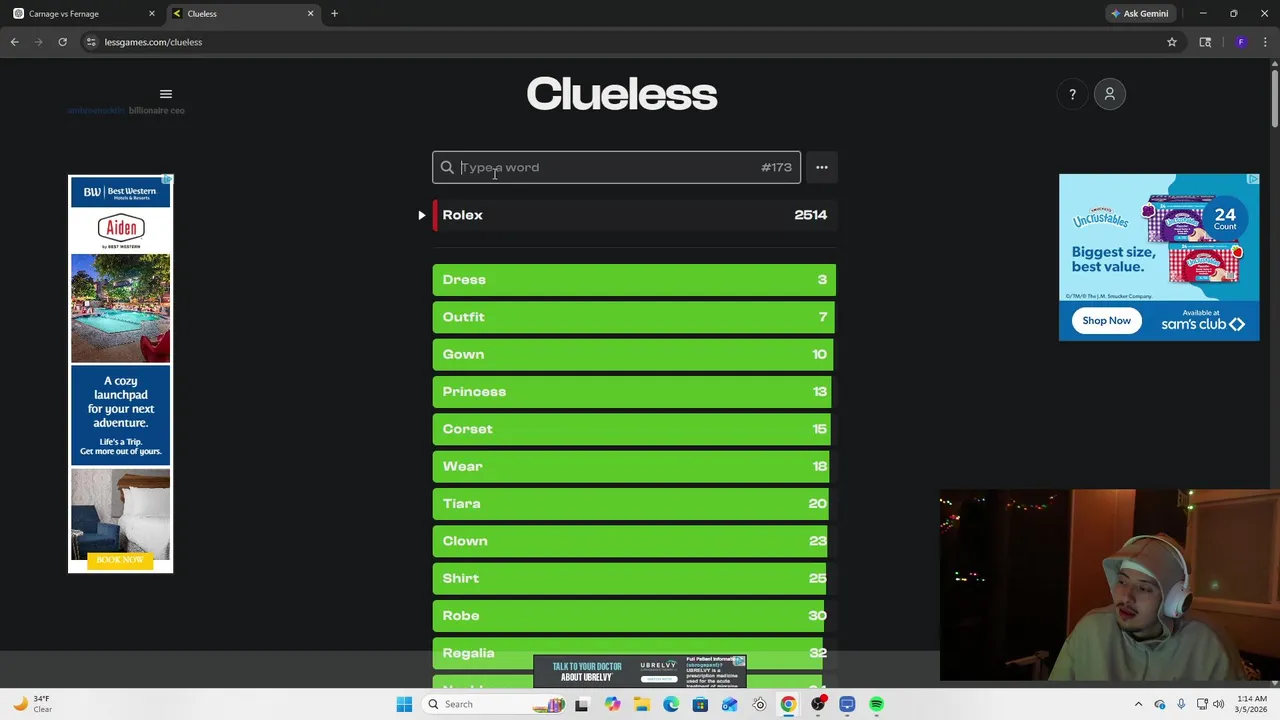Open Chrome three-dot menu
1280x720 pixels.
tap(1265, 42)
